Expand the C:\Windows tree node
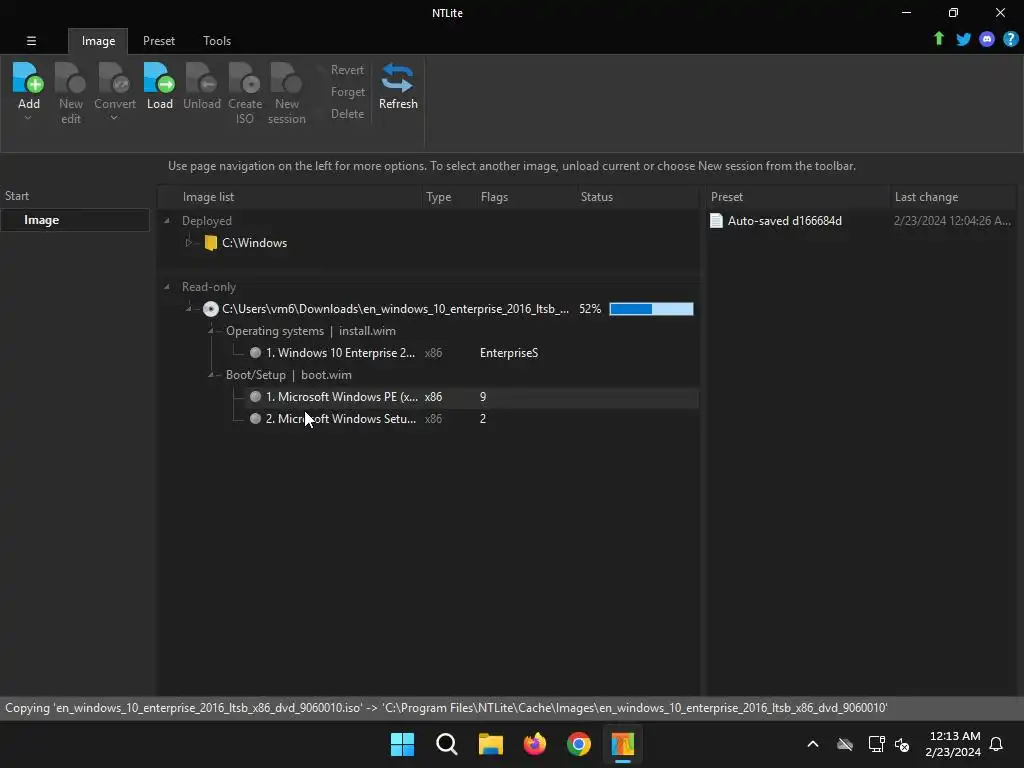The image size is (1024, 768). pos(188,243)
